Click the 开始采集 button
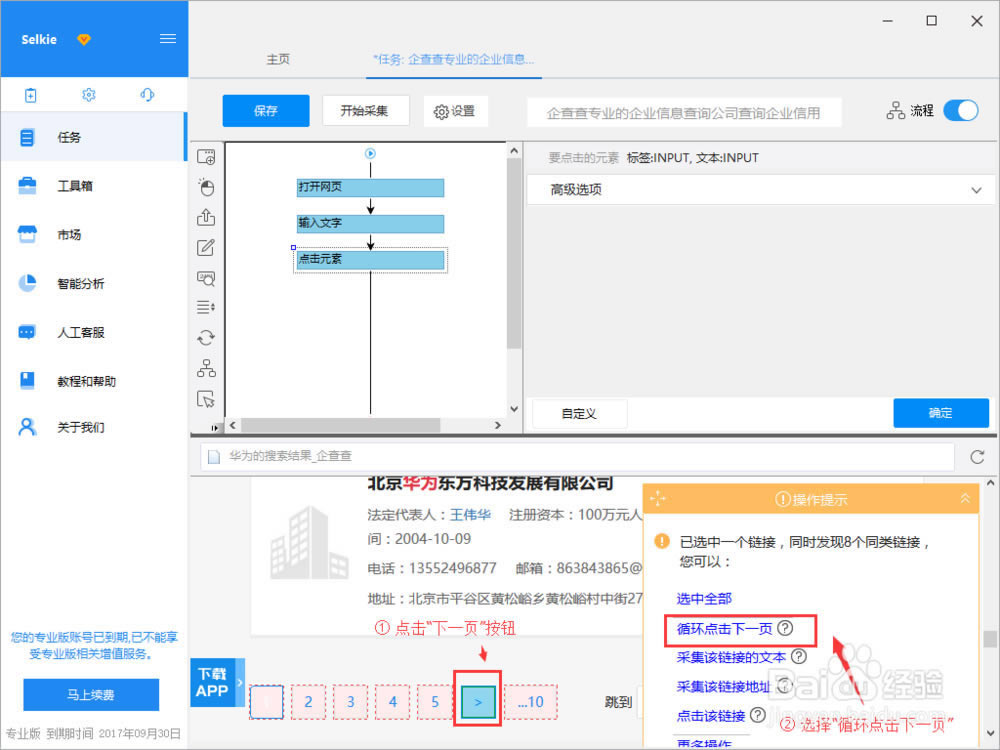 (364, 111)
